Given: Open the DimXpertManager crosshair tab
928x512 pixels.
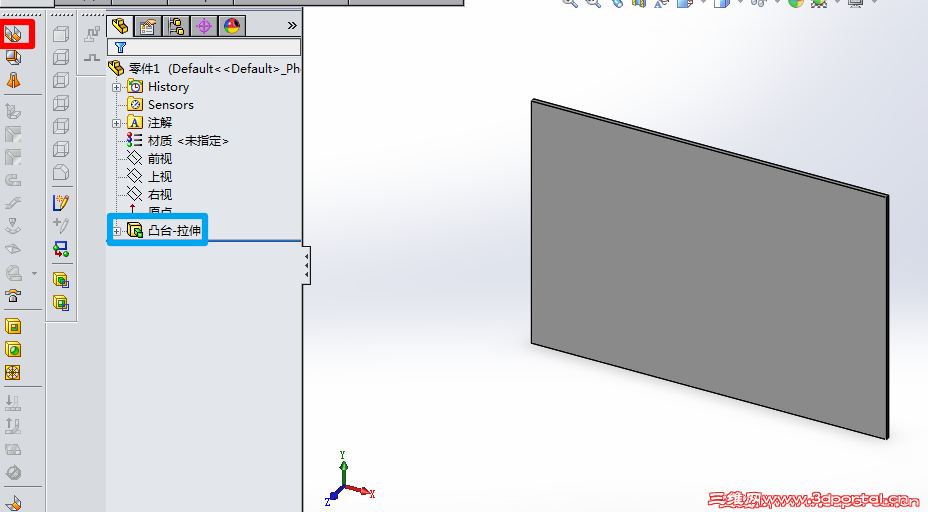Looking at the screenshot, I should [x=204, y=25].
